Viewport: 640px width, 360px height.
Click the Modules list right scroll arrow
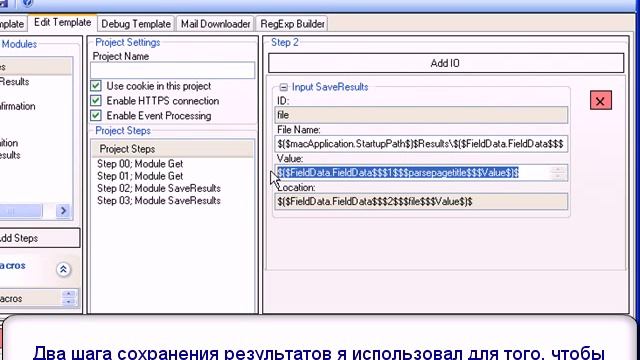point(63,211)
